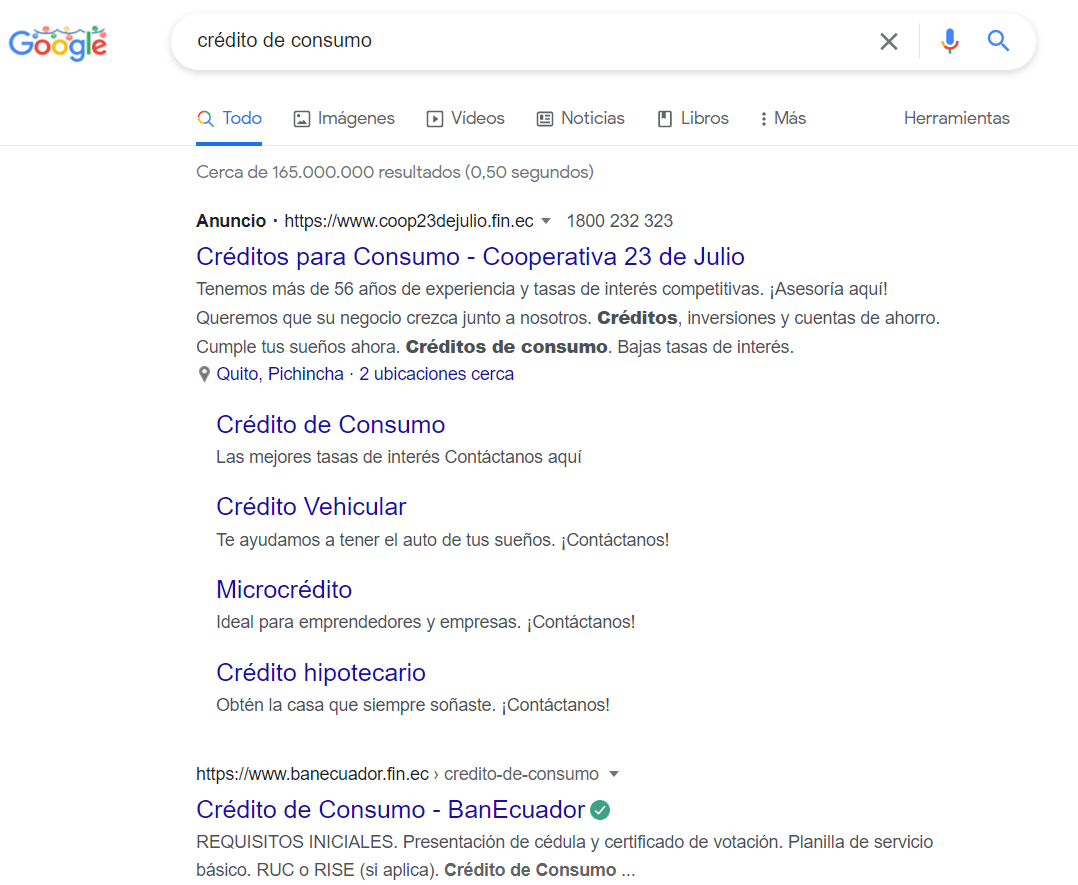The image size is (1078, 885).
Task: Start voice search with the microphone icon
Action: pos(949,41)
